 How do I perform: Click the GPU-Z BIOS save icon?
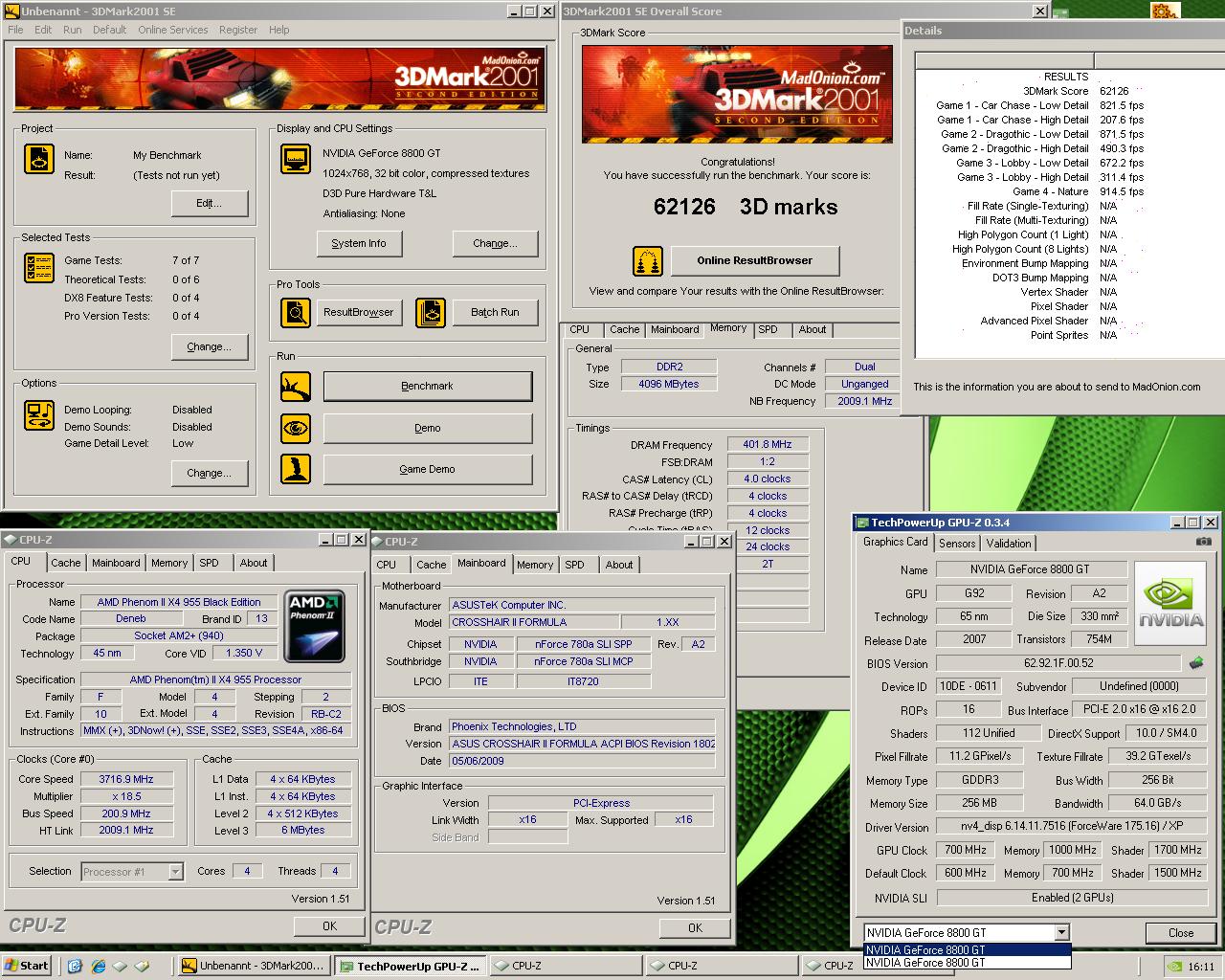(1196, 662)
